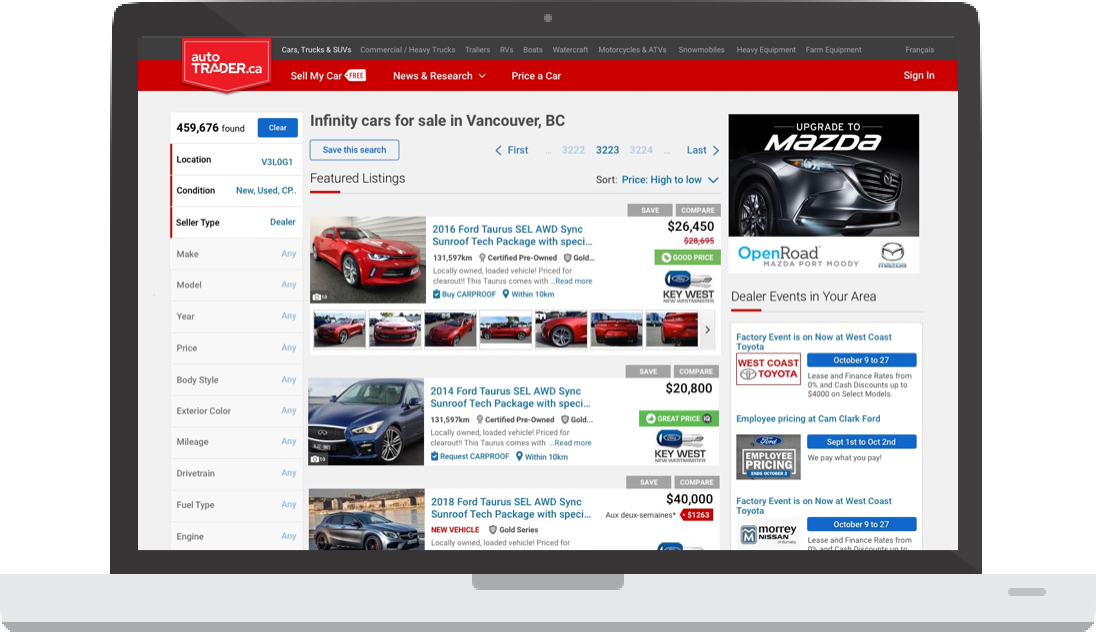Click SAVE on the 2014 Ford Taurus listing
The height and width of the screenshot is (632, 1096).
point(648,371)
